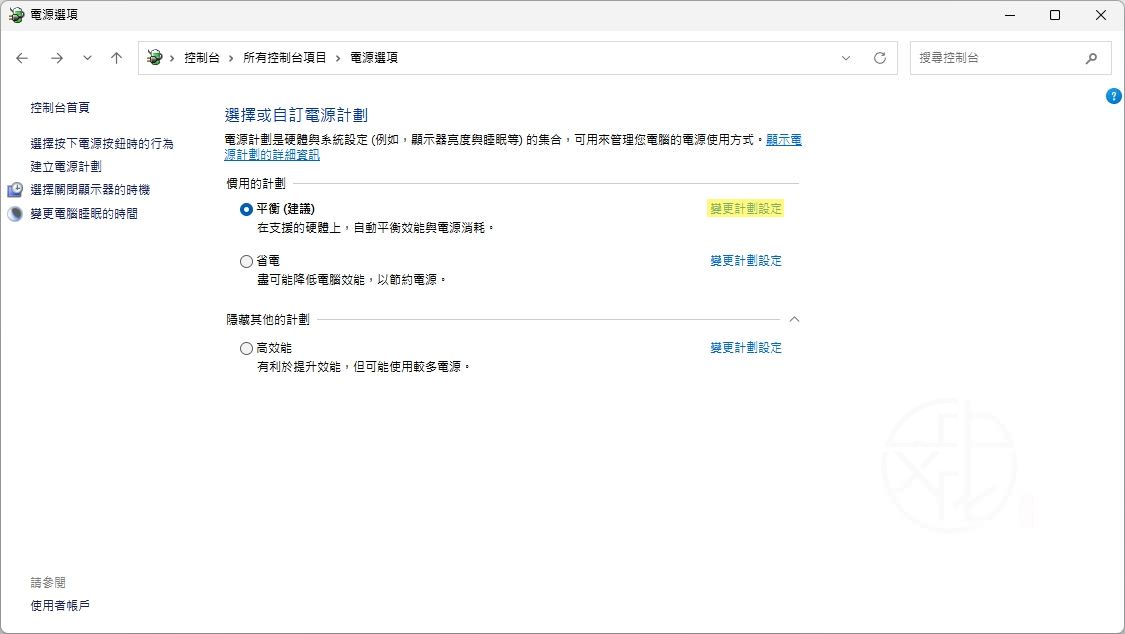Expand chevron before 控制台 breadcrumb
The image size is (1125, 634).
coord(172,58)
